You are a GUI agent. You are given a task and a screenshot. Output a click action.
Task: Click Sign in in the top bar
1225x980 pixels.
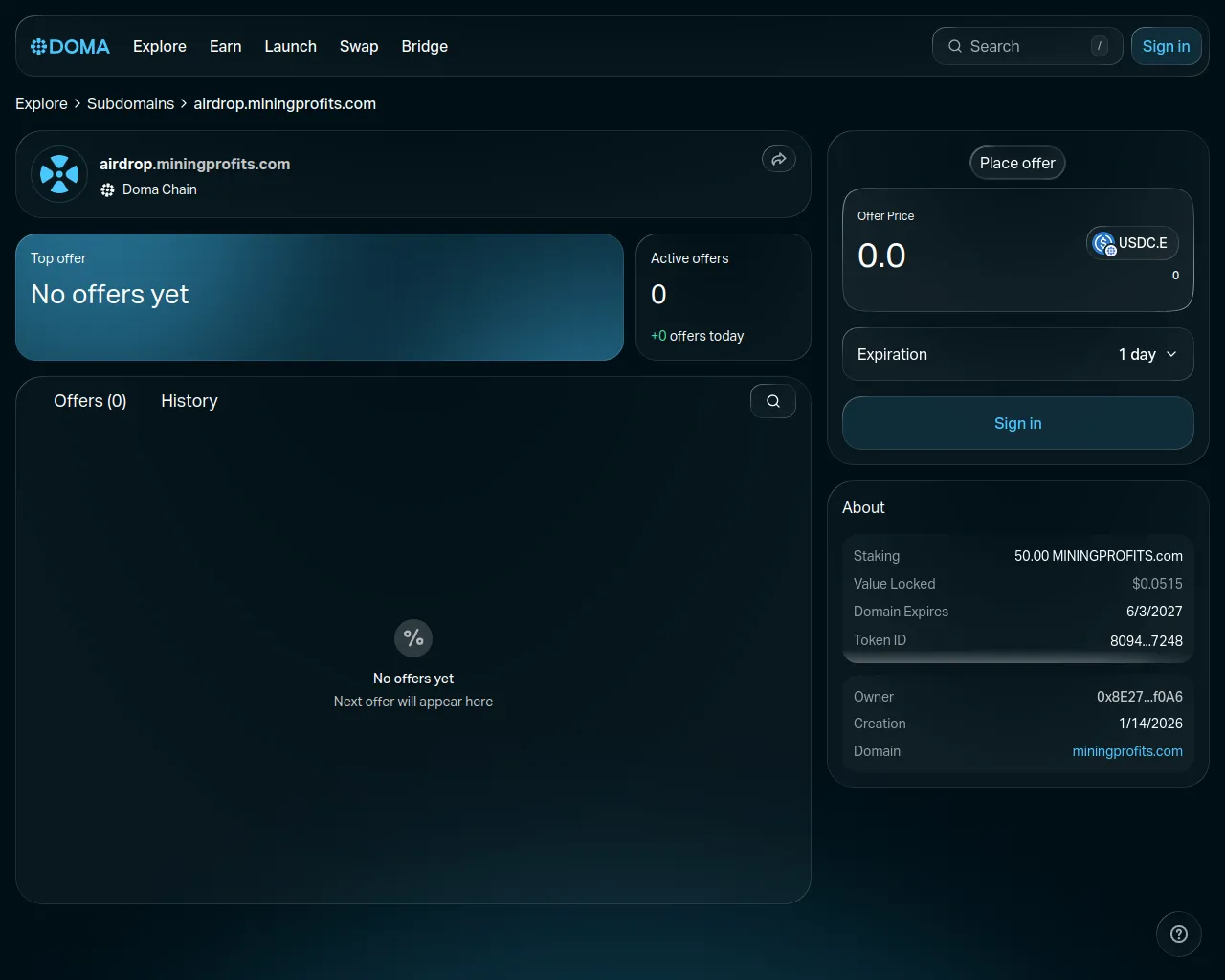pyautogui.click(x=1166, y=46)
